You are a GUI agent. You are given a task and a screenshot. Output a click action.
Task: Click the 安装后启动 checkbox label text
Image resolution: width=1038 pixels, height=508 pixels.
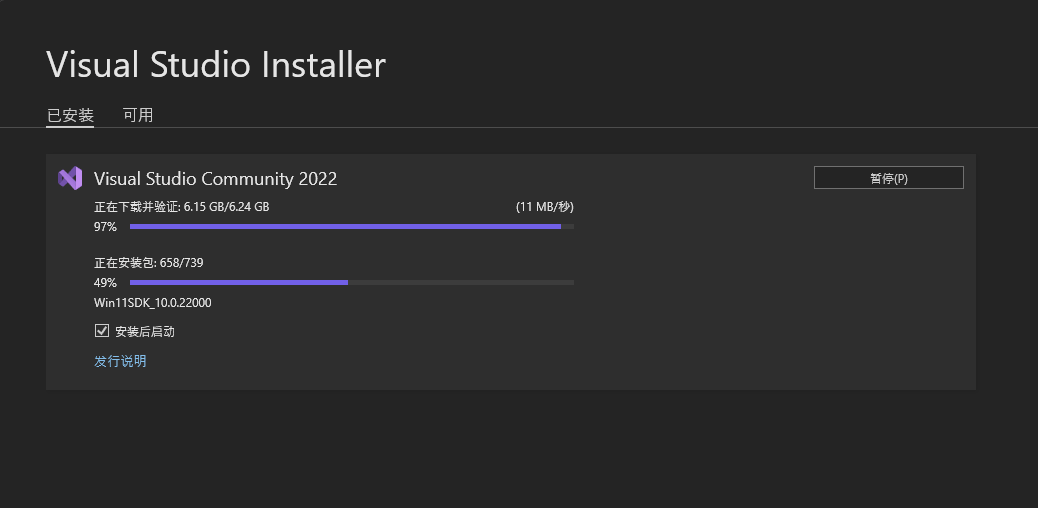point(145,331)
